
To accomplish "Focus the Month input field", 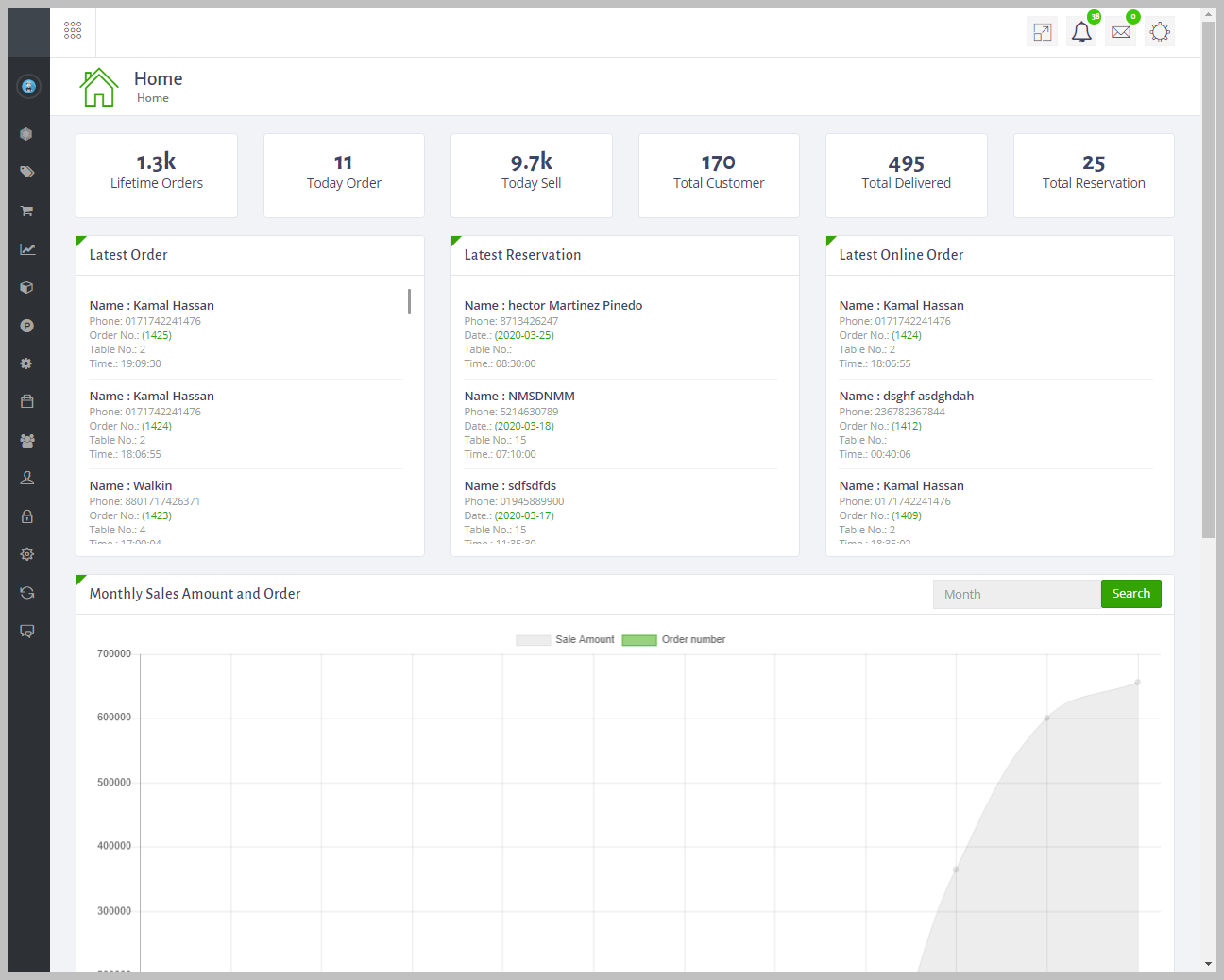I will 1017,594.
